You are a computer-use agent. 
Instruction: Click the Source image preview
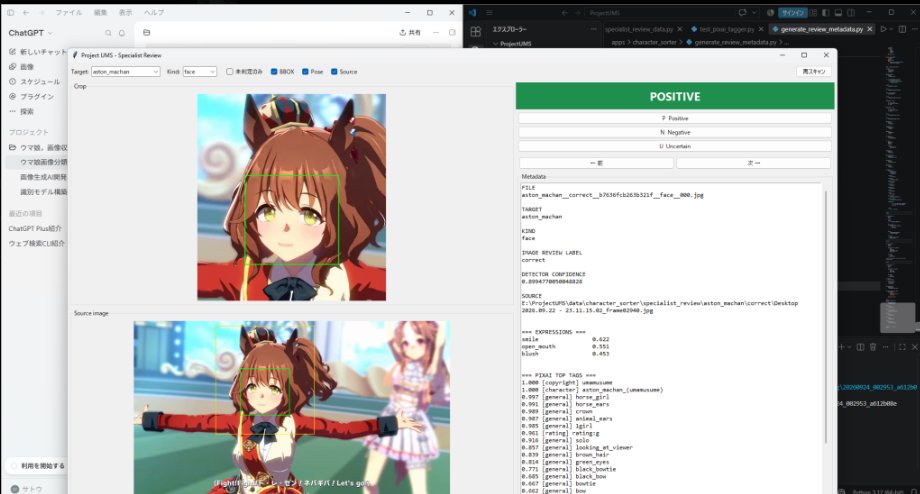(x=292, y=407)
